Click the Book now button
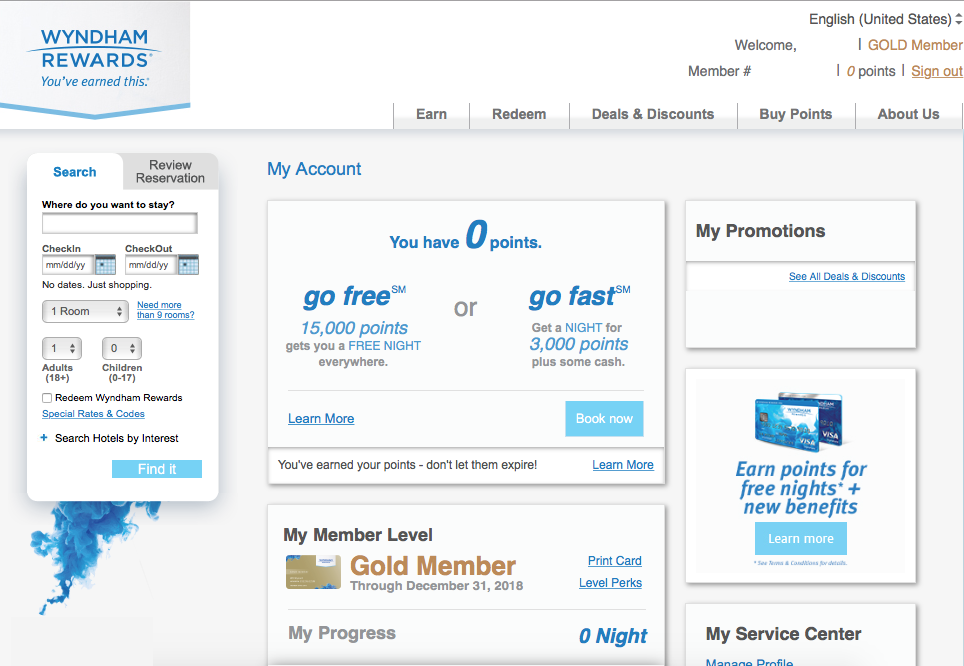The image size is (964, 666). pos(604,419)
